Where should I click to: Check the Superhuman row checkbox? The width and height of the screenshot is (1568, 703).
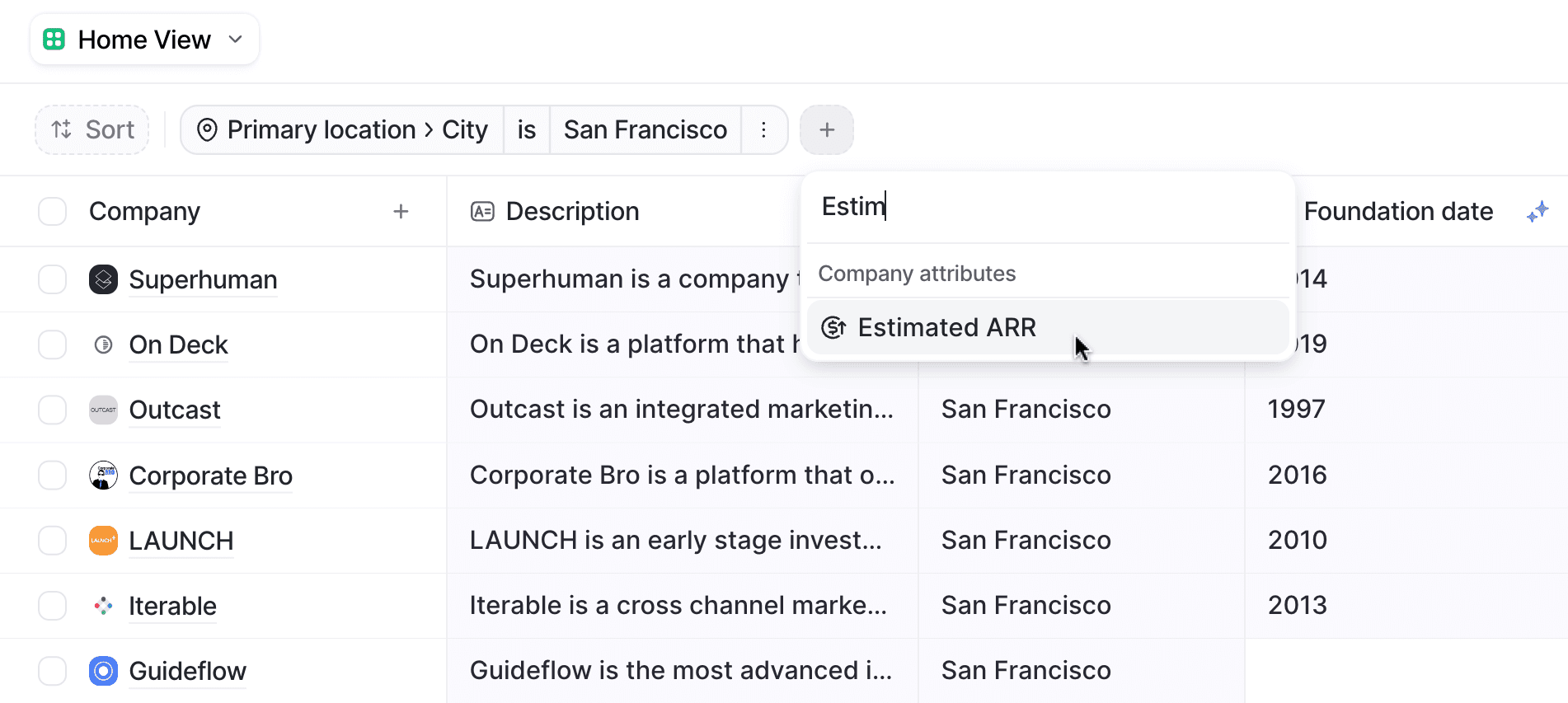pos(53,279)
